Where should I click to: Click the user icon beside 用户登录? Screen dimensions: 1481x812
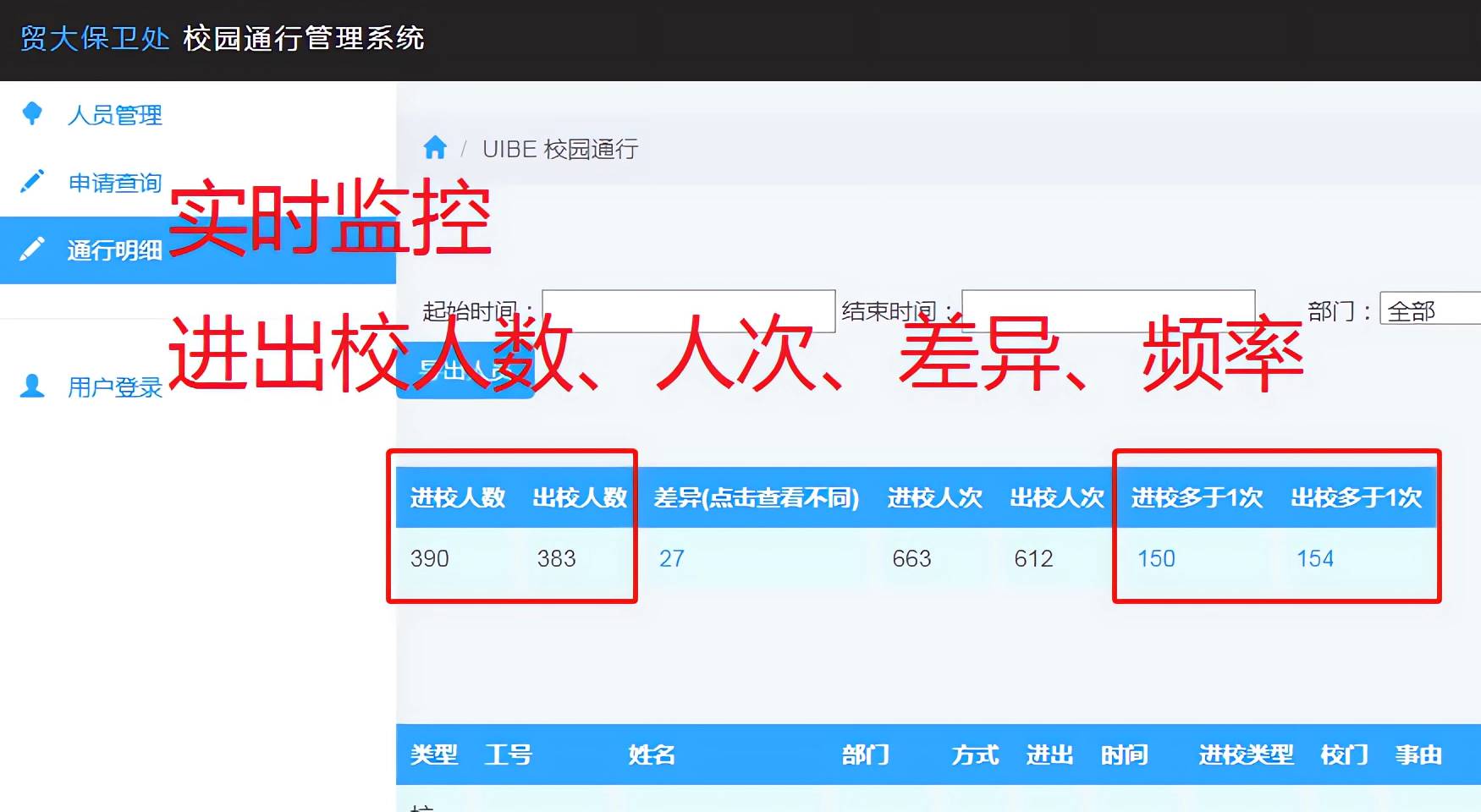[x=32, y=387]
